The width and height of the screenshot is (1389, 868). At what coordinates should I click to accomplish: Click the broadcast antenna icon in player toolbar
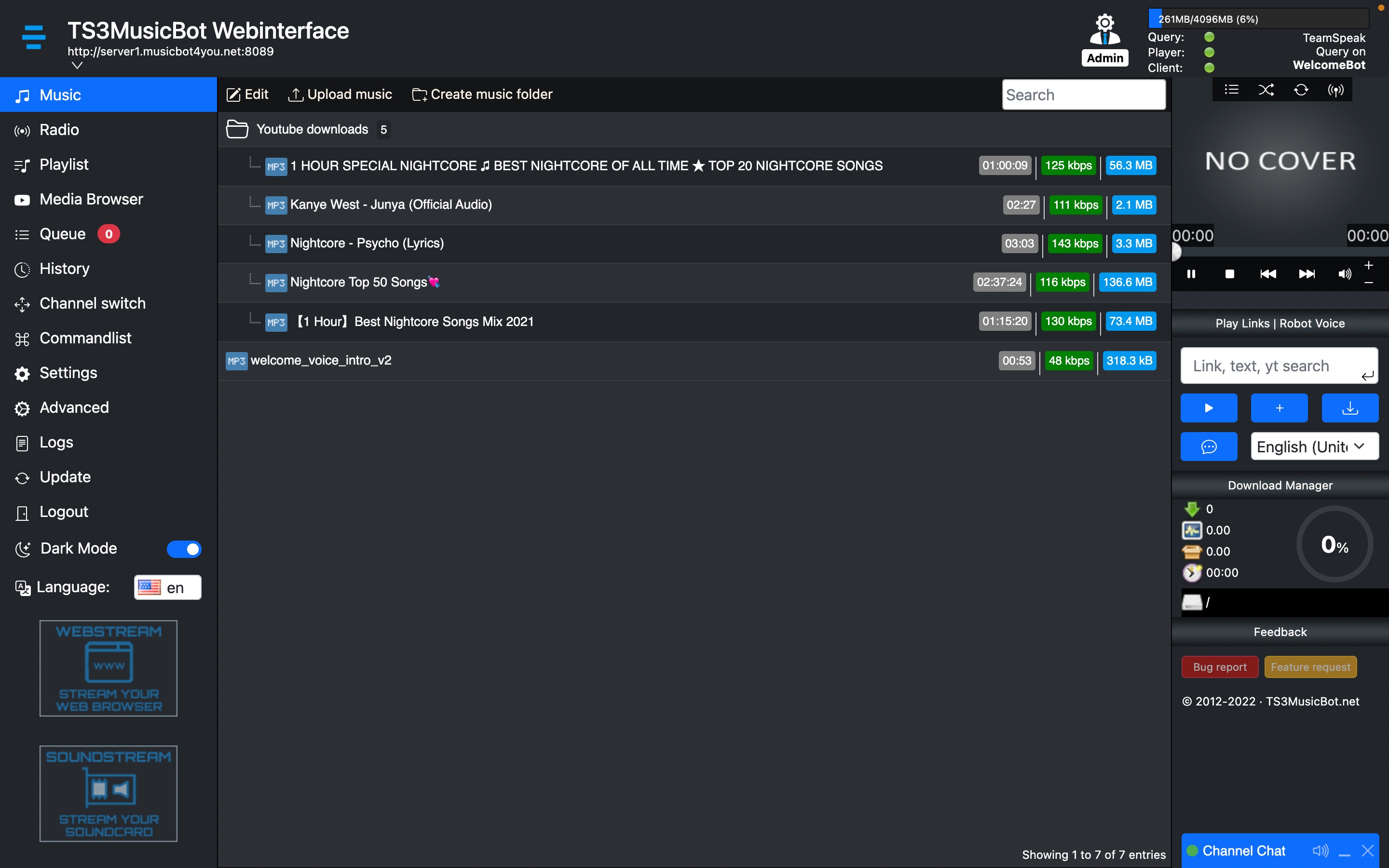point(1335,90)
